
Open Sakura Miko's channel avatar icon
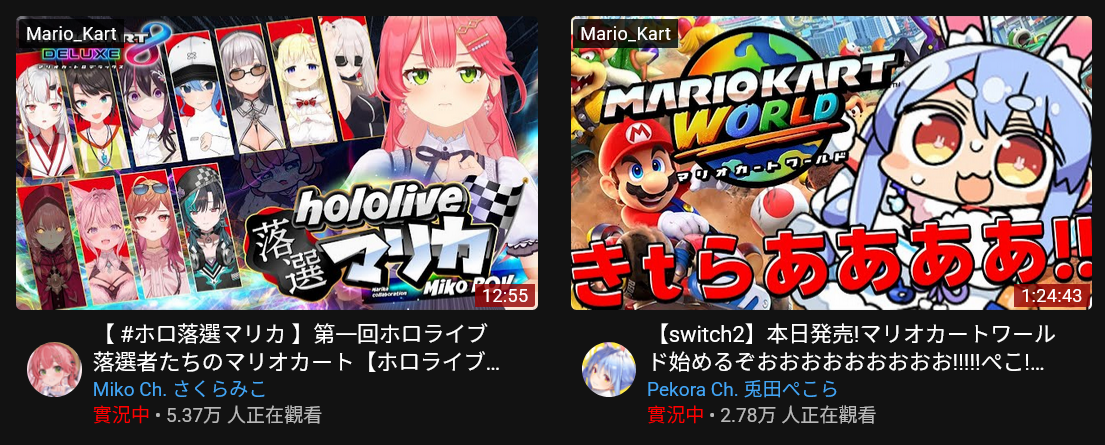54,370
